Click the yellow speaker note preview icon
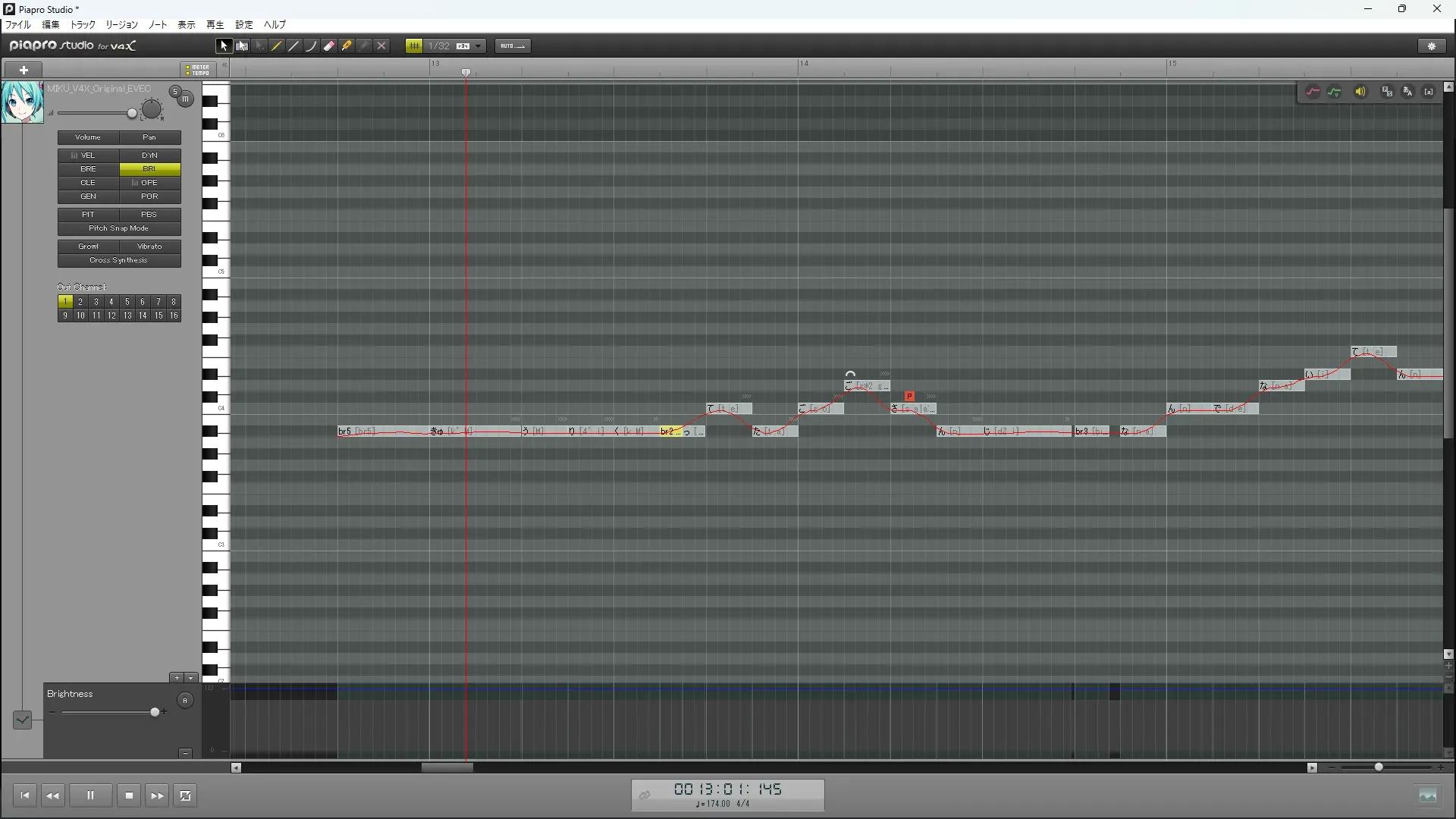Viewport: 1456px width, 819px height. tap(1360, 92)
